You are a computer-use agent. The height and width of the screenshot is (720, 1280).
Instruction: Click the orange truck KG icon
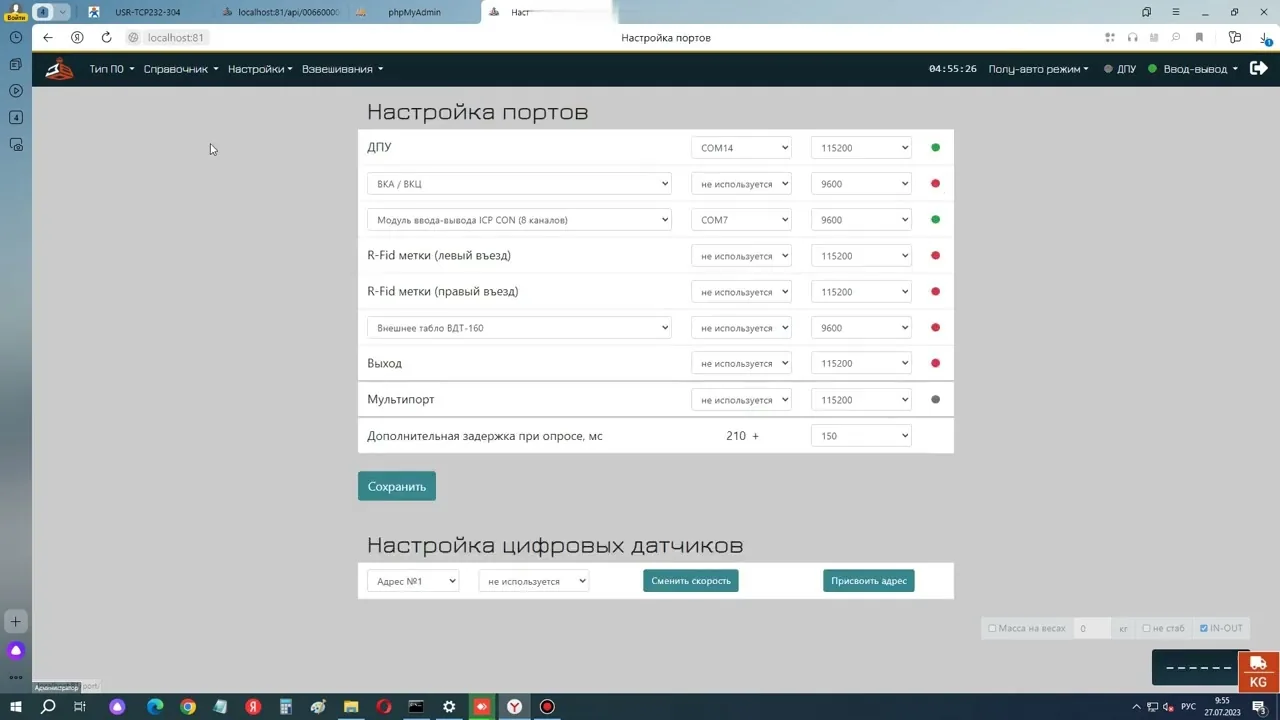pos(1258,672)
